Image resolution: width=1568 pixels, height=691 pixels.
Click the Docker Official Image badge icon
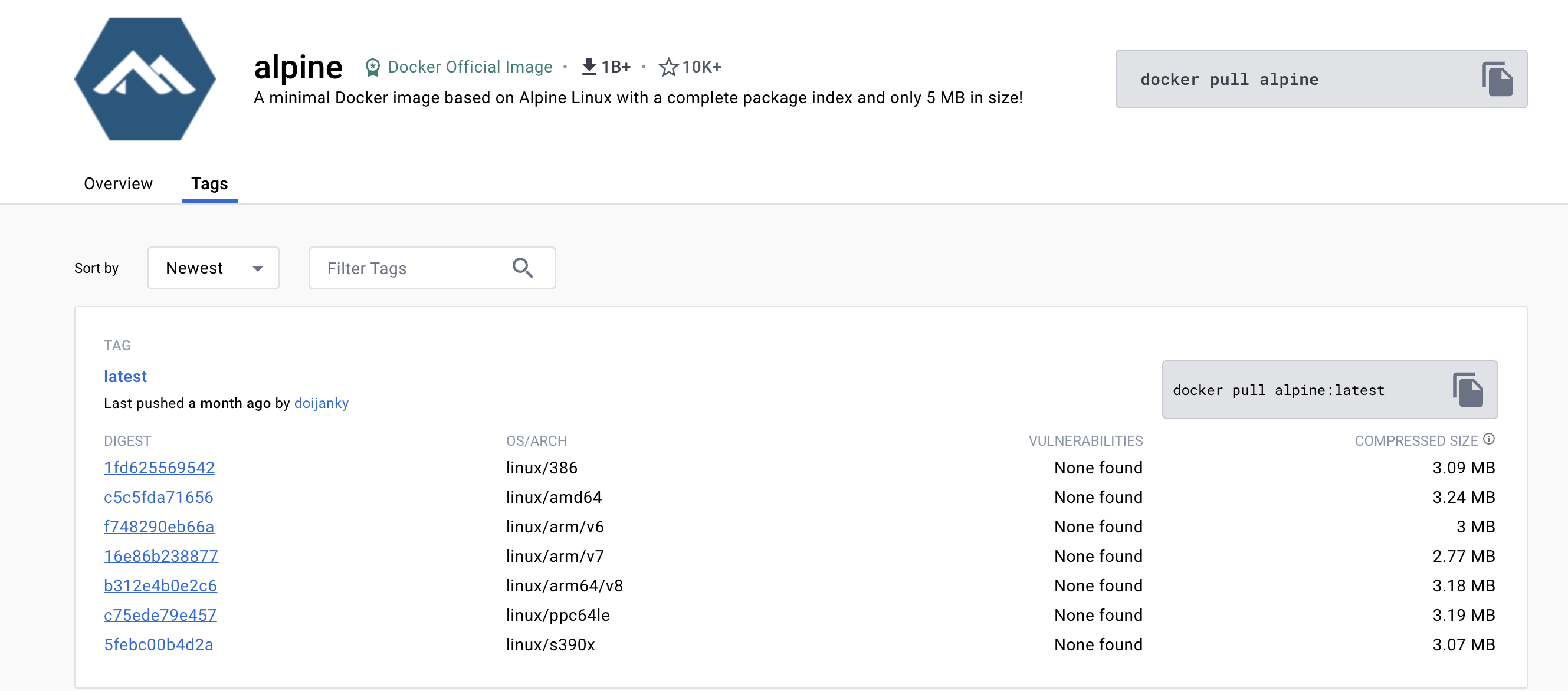click(372, 67)
